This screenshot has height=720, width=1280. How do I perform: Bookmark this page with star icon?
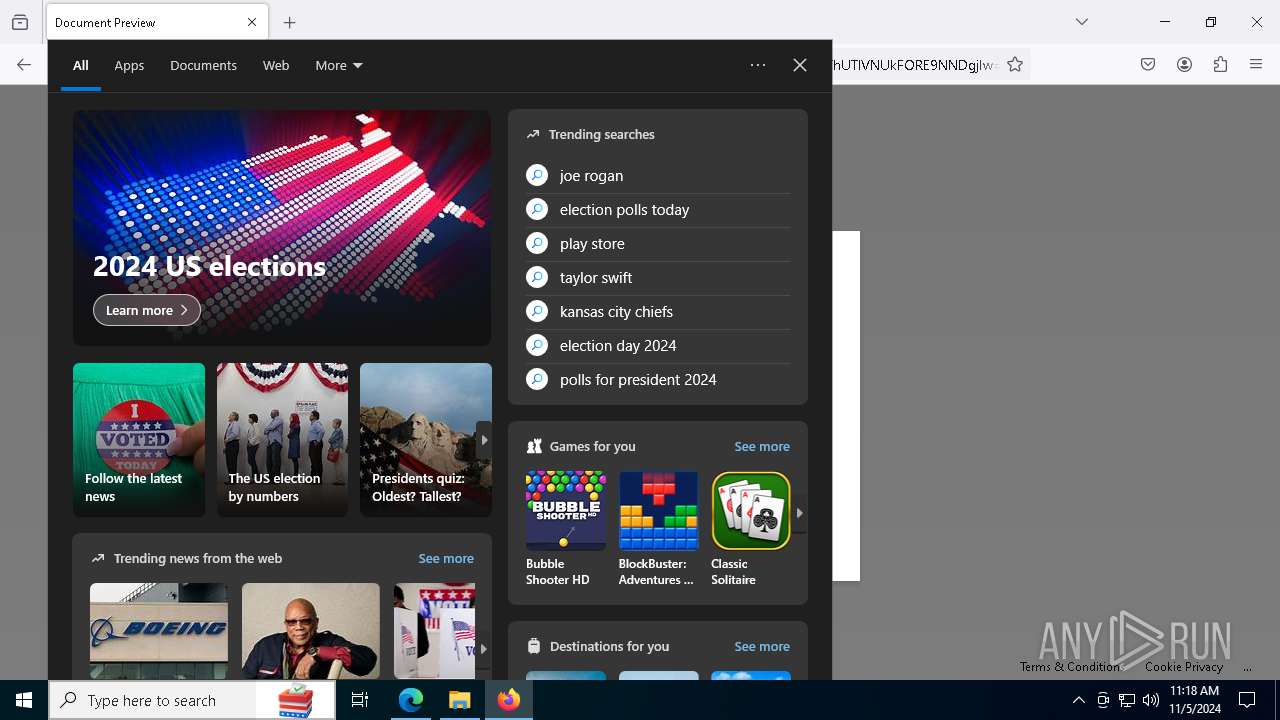(1015, 64)
